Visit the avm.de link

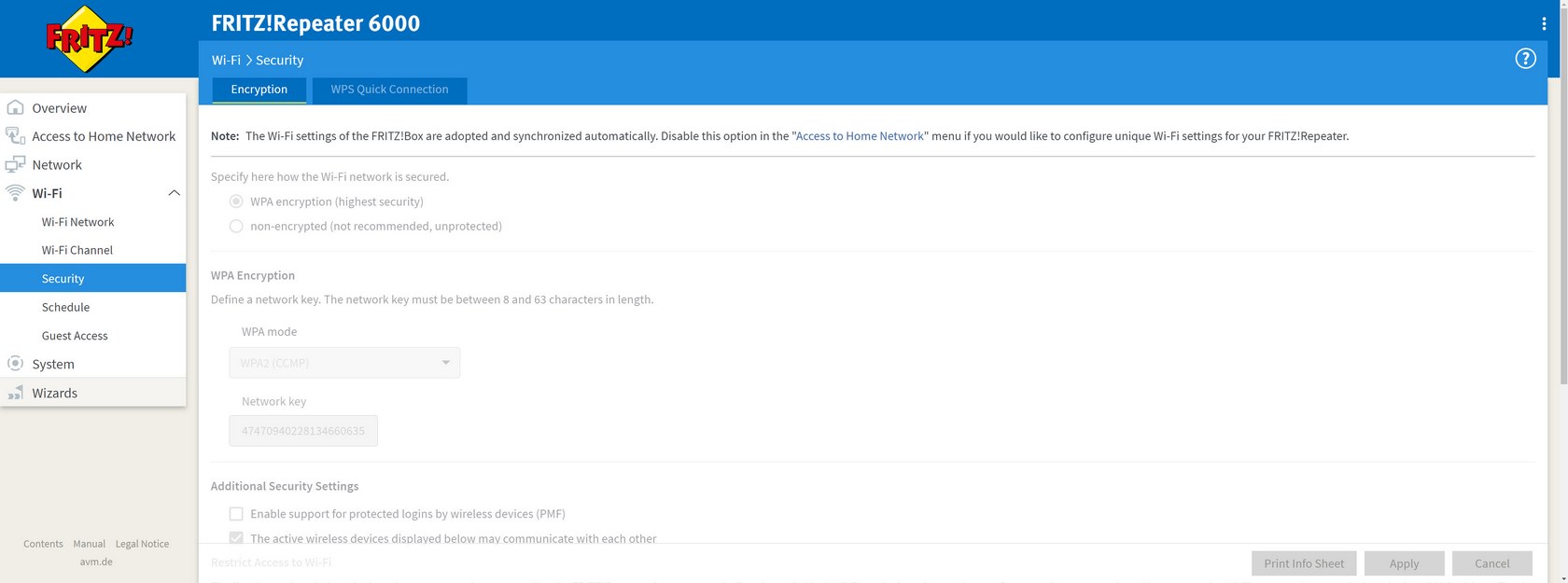click(96, 562)
